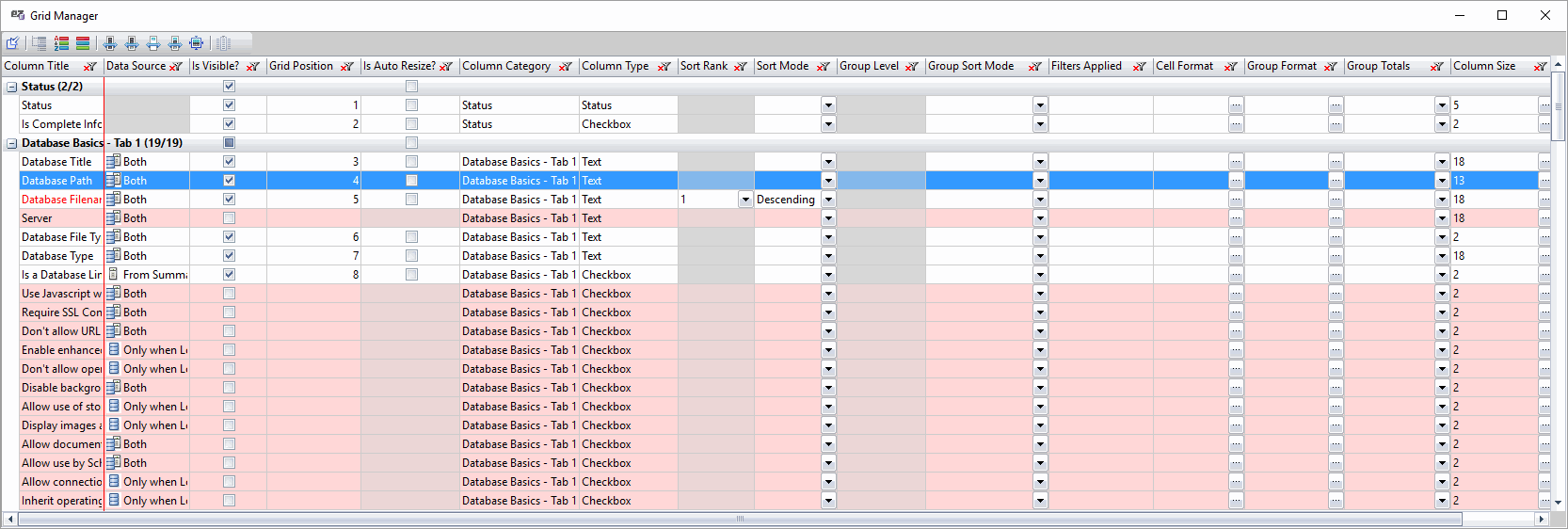Image resolution: width=1568 pixels, height=529 pixels.
Task: Enable Is Auto Resize for the Database Type row
Action: coord(411,256)
